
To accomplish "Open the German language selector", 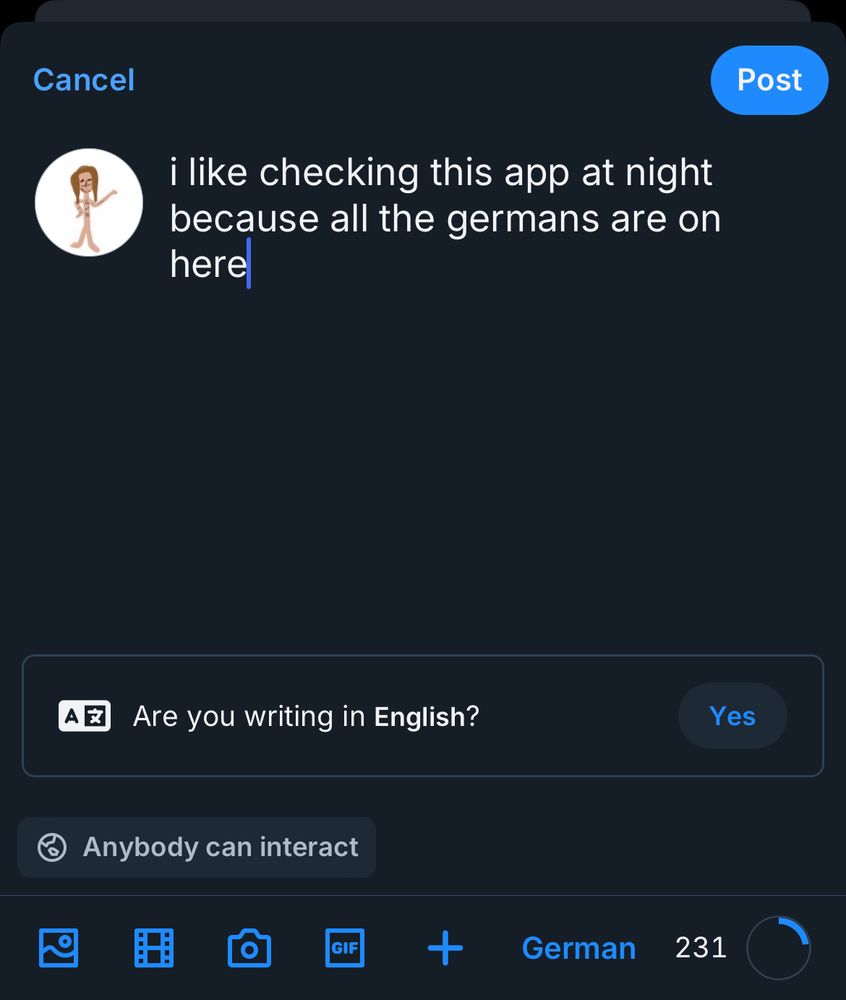I will coord(579,948).
